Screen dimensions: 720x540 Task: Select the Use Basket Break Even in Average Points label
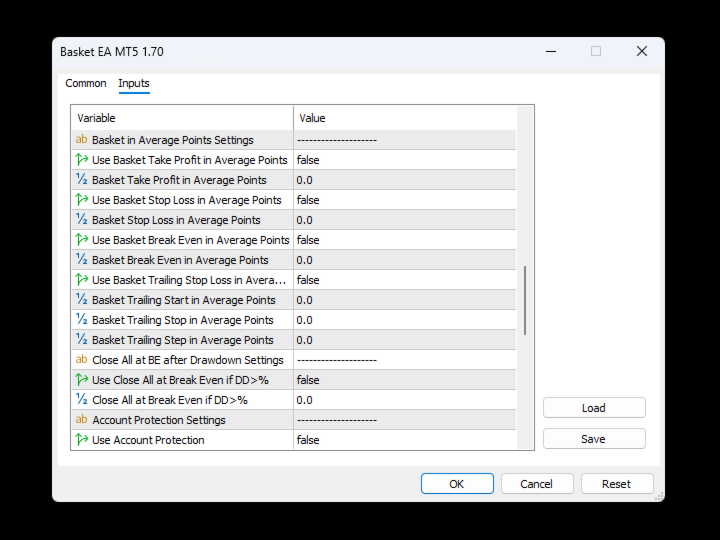[x=191, y=240]
